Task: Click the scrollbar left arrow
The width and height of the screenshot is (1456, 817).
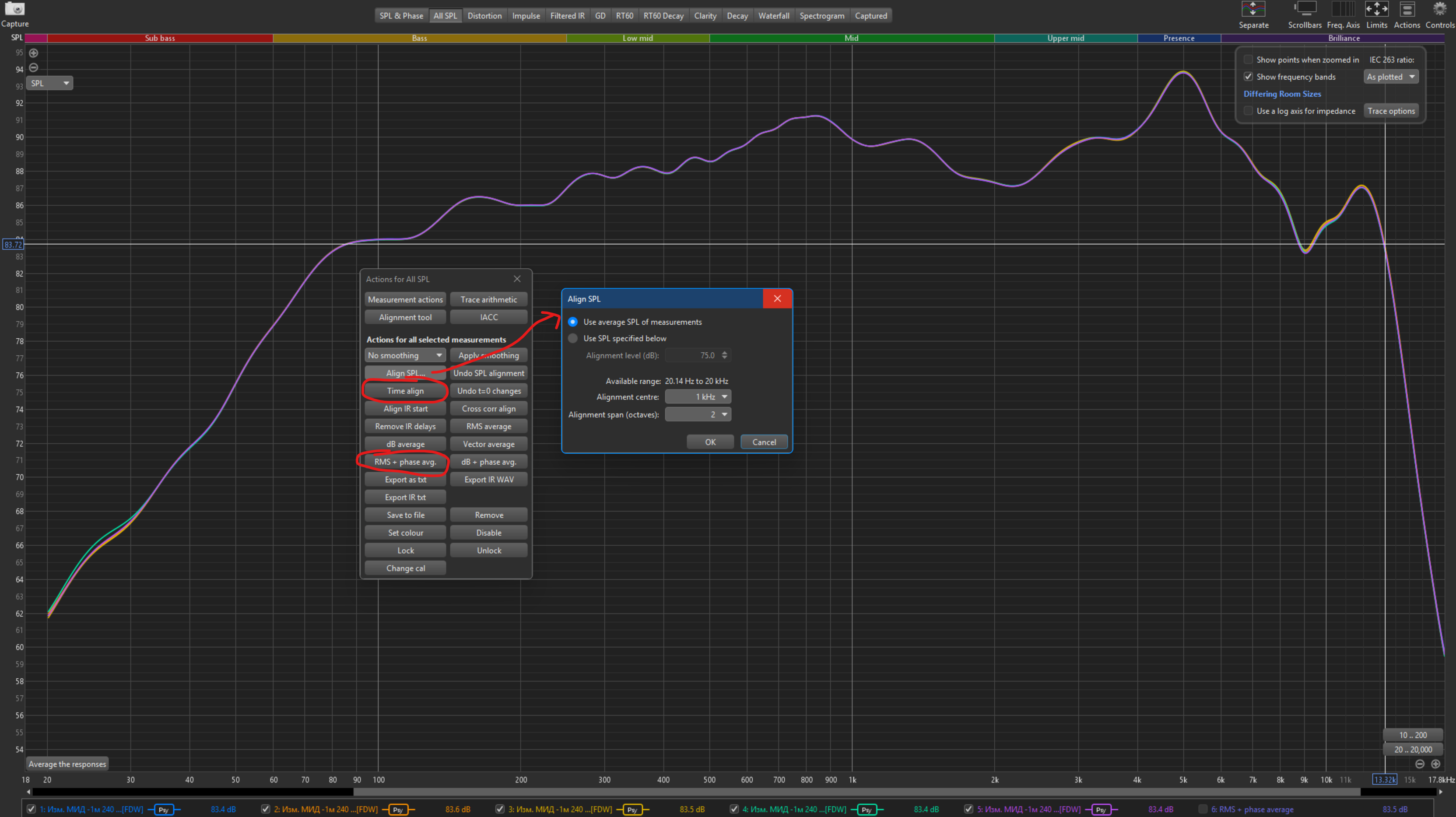Action: (29, 792)
